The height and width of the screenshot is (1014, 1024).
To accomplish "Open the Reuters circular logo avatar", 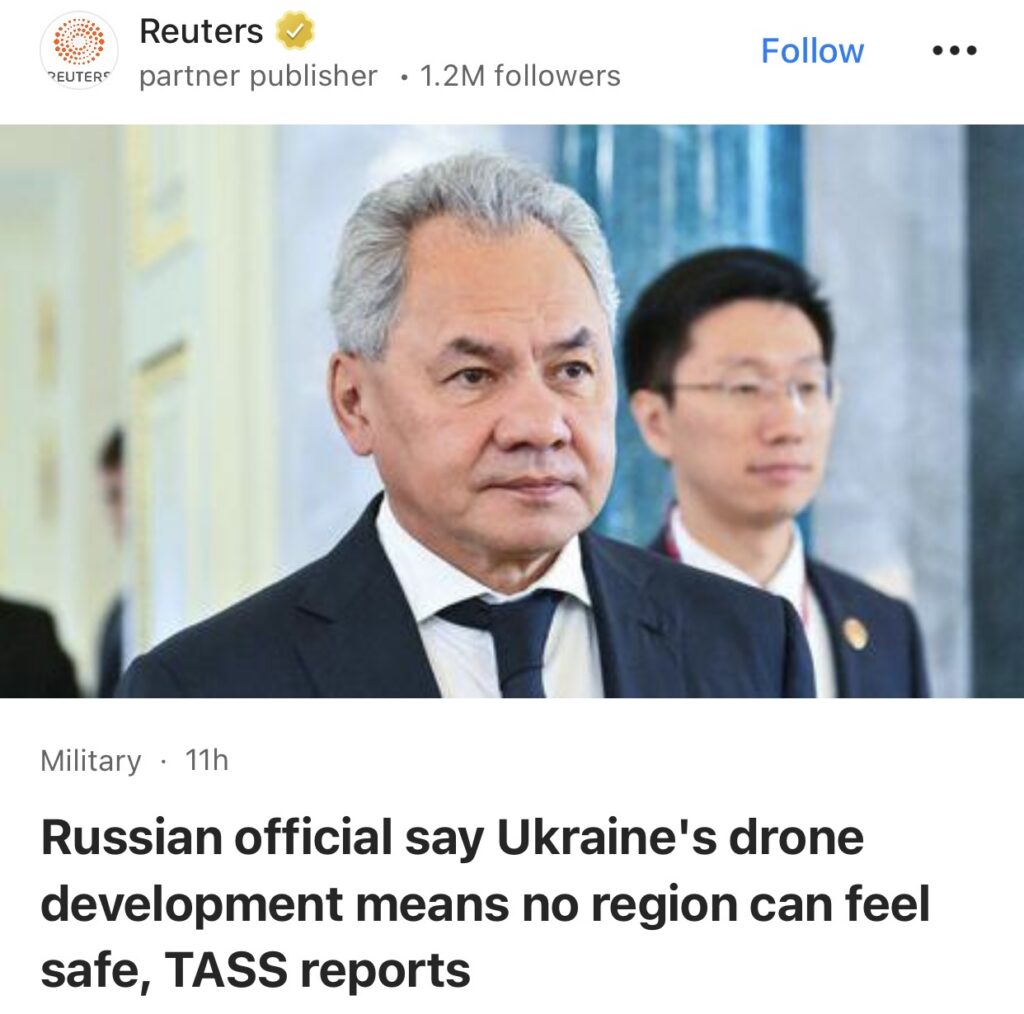I will pyautogui.click(x=78, y=50).
